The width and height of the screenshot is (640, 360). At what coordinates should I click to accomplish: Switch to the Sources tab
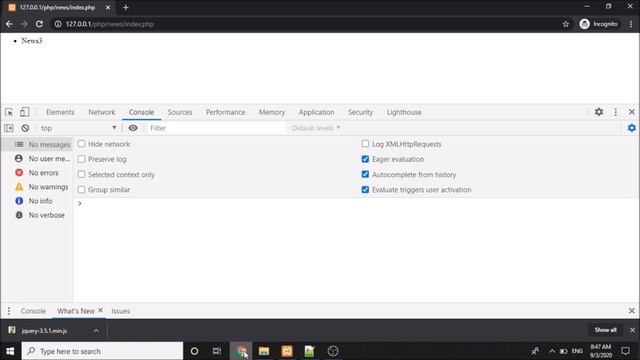[180, 112]
